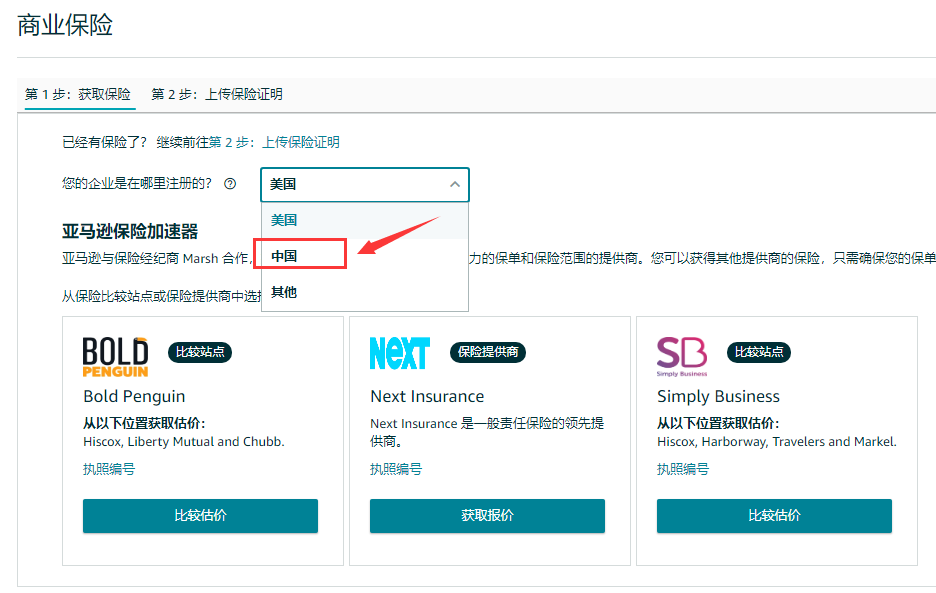Open 执照编号 link under Next Insurance

(x=396, y=469)
